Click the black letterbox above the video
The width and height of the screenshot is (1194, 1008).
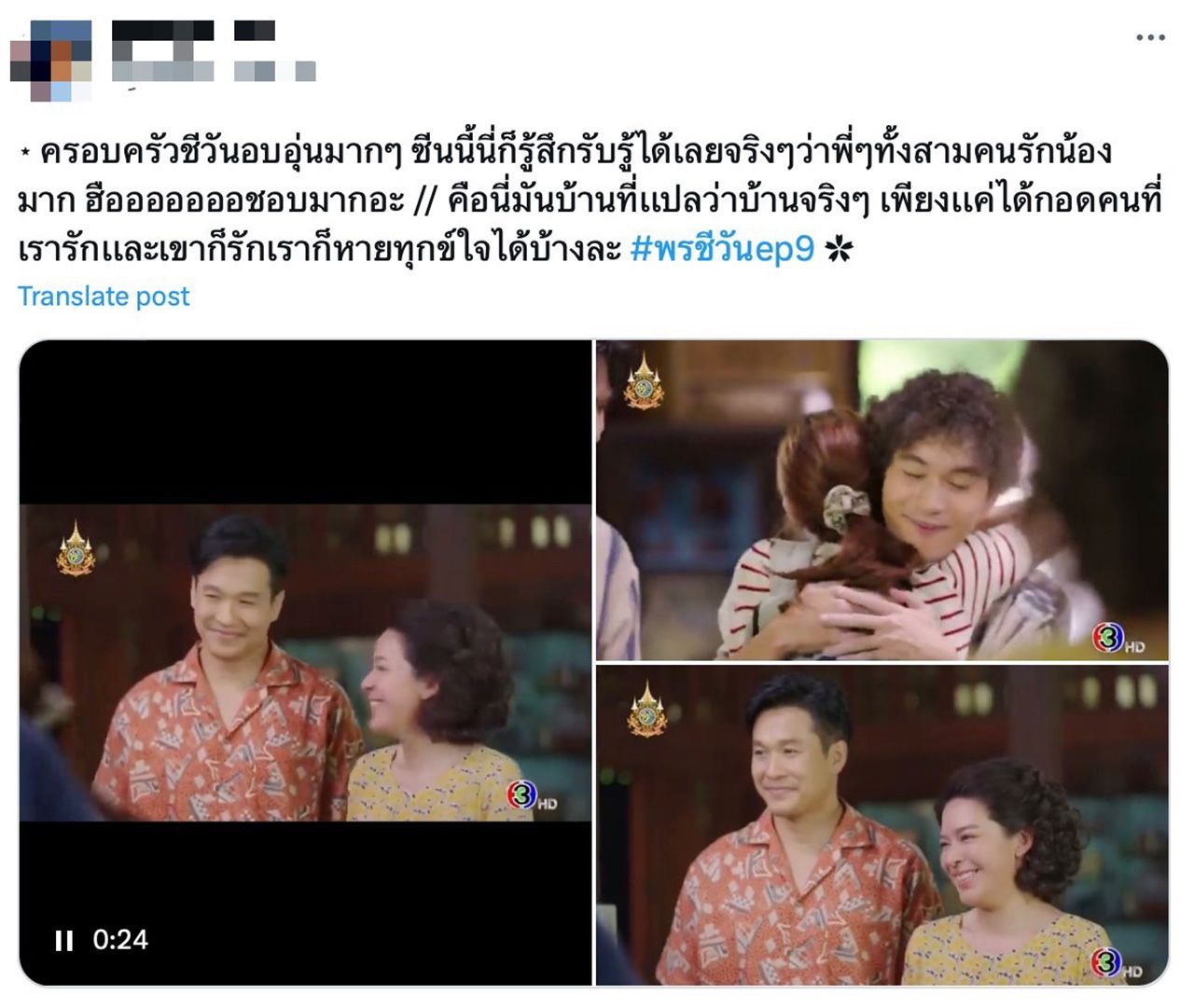[x=305, y=422]
